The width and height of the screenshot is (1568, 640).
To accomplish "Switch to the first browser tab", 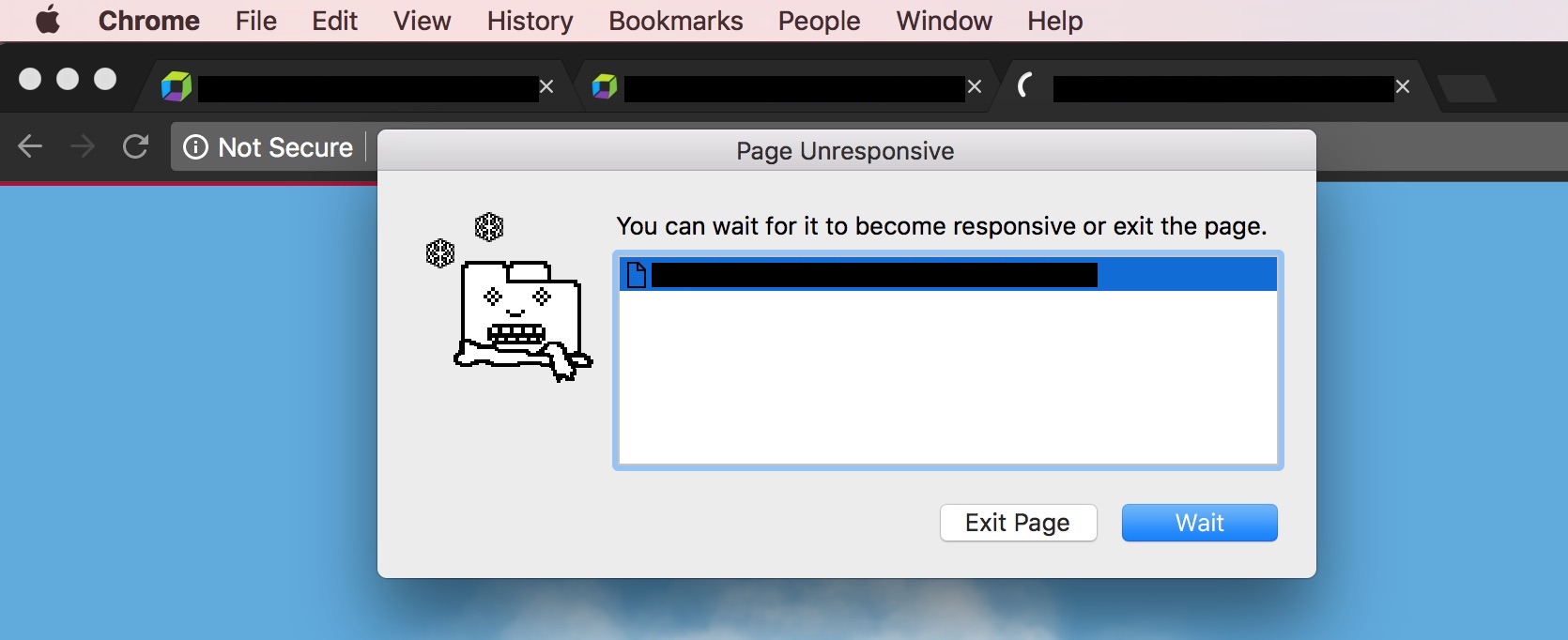I will pyautogui.click(x=358, y=87).
